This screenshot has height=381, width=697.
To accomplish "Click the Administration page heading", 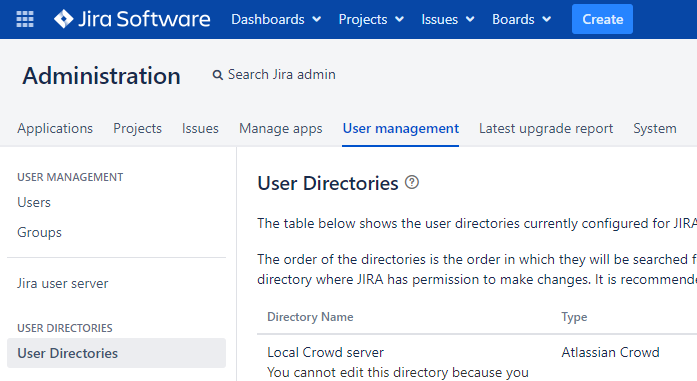I will [x=101, y=76].
